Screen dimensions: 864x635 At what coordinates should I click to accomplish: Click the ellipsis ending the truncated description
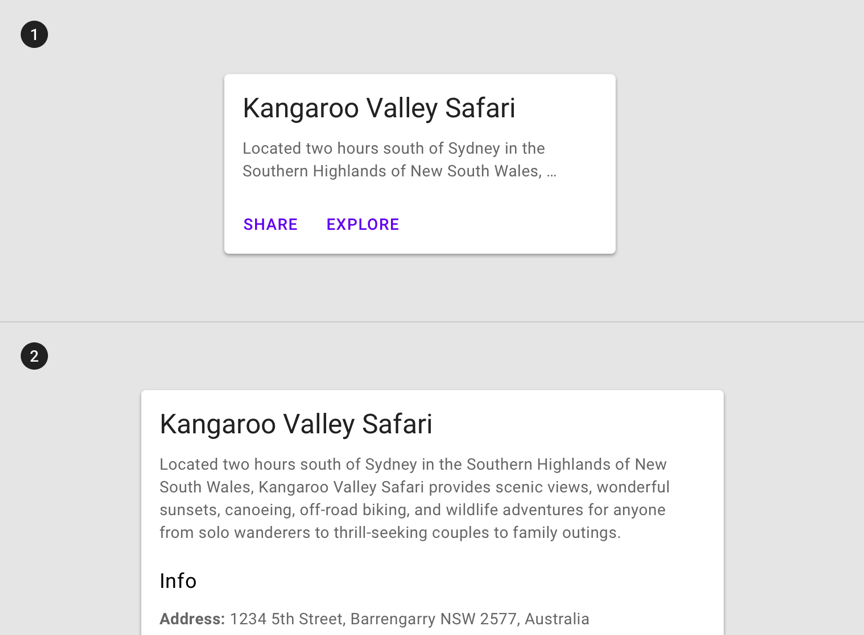[x=551, y=172]
